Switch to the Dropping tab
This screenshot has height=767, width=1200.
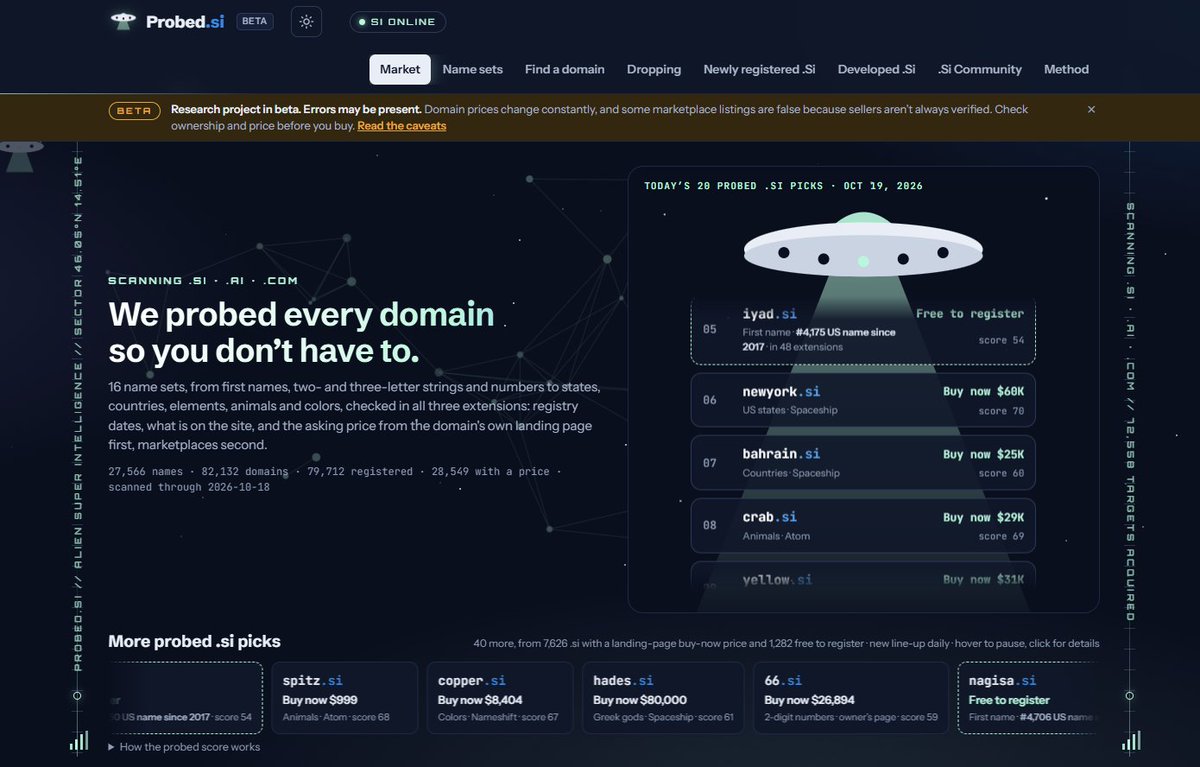(x=654, y=69)
